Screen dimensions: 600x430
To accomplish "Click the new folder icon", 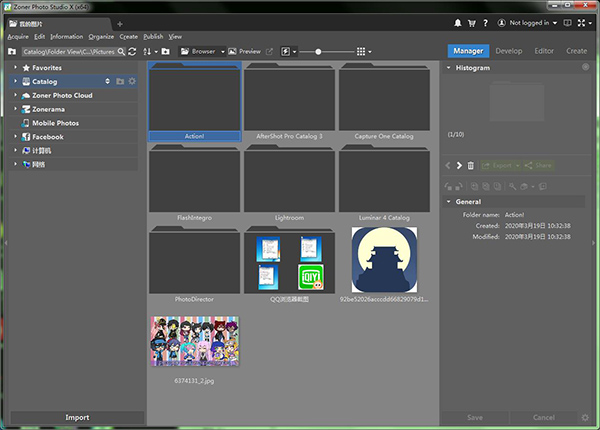I will (165, 51).
